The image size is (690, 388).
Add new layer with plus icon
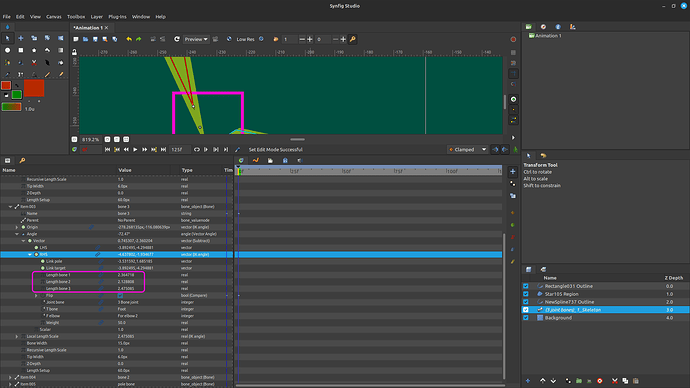click(528, 381)
